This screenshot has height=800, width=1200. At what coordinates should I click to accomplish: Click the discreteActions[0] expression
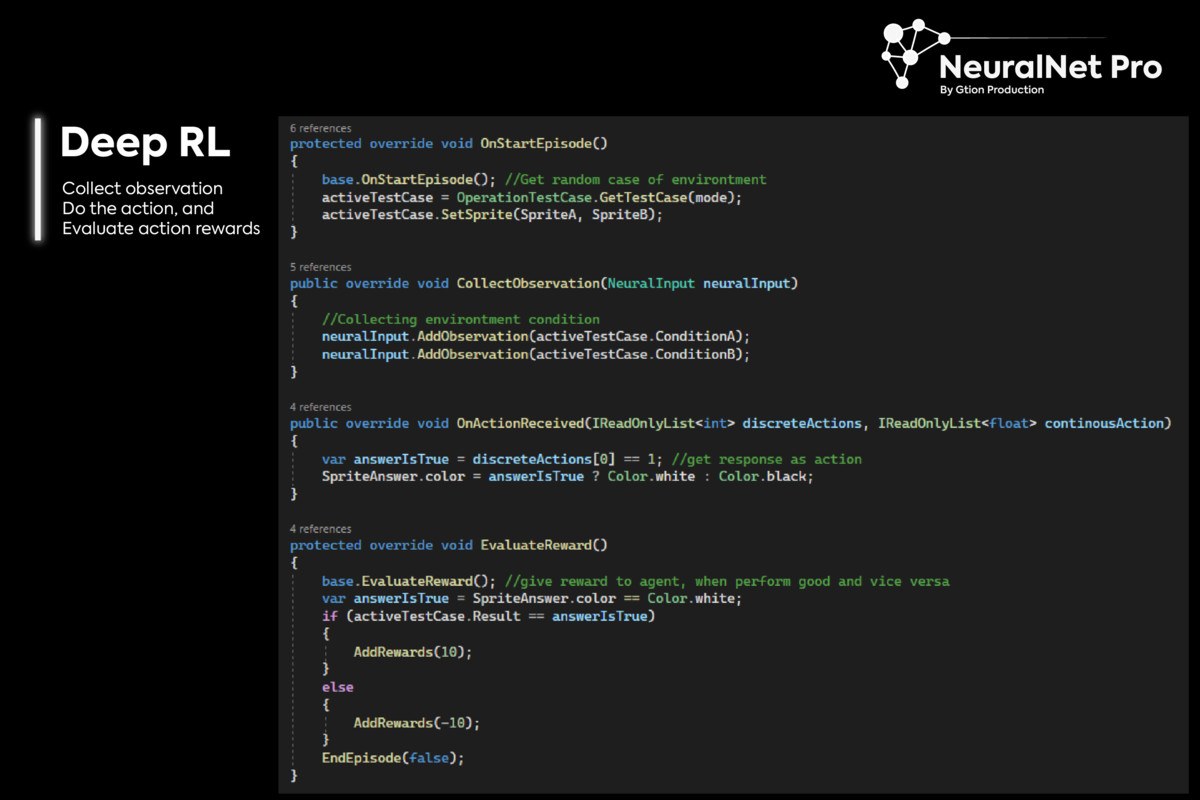point(544,459)
